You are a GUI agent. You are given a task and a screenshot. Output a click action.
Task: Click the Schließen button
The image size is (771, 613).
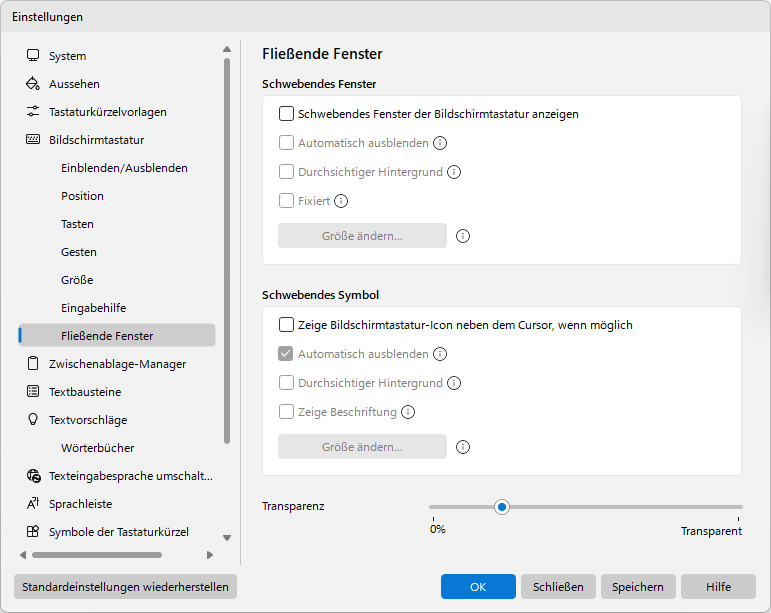[x=558, y=586]
